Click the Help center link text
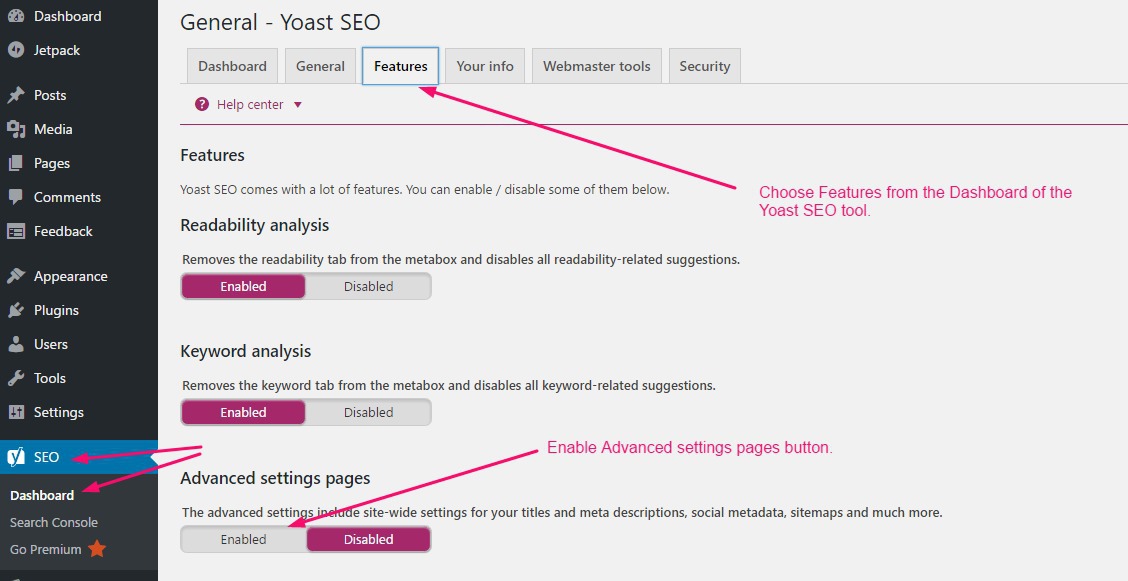1128x581 pixels. [250, 104]
